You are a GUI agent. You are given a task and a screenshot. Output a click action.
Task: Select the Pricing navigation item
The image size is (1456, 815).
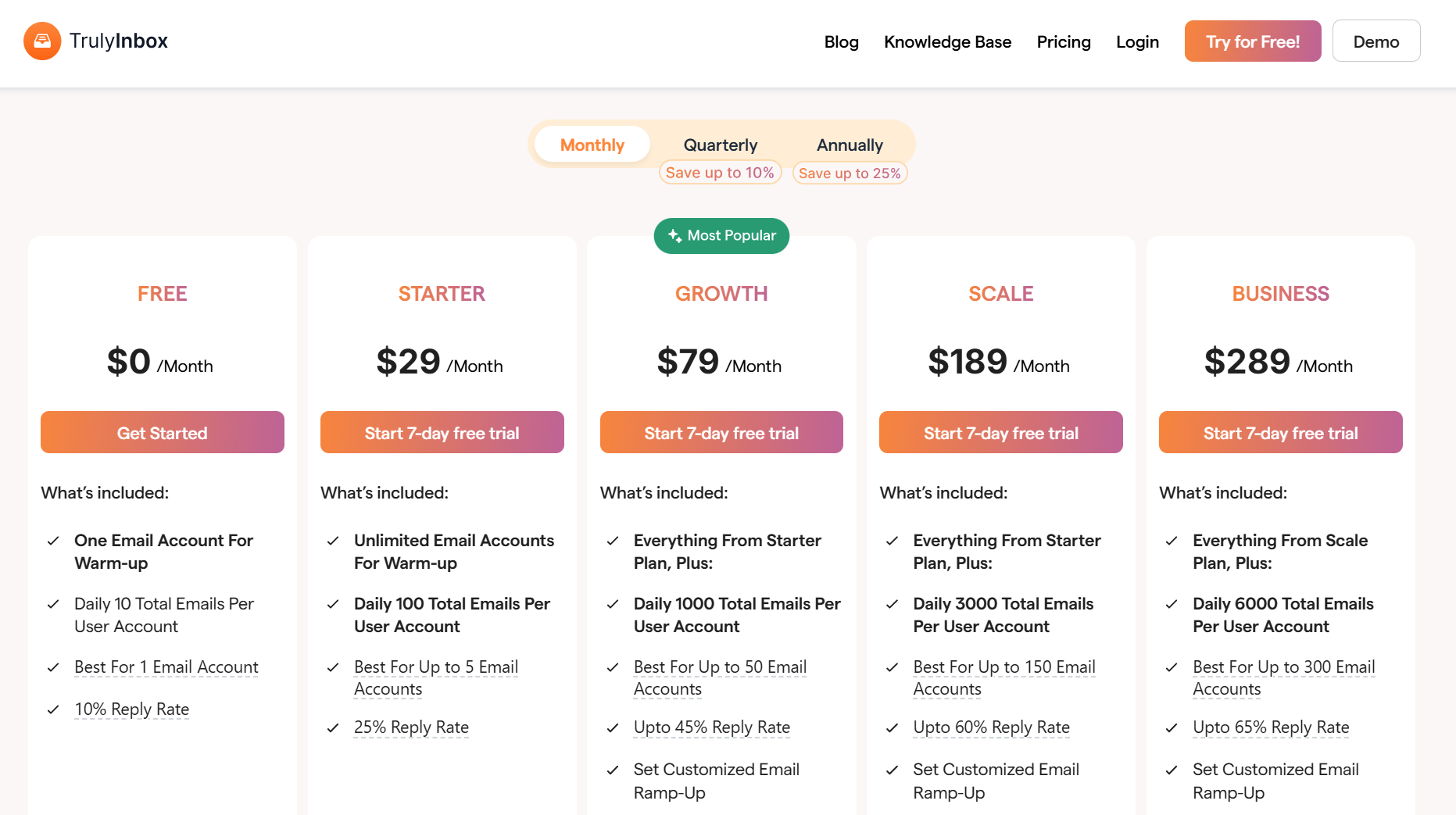(1064, 41)
